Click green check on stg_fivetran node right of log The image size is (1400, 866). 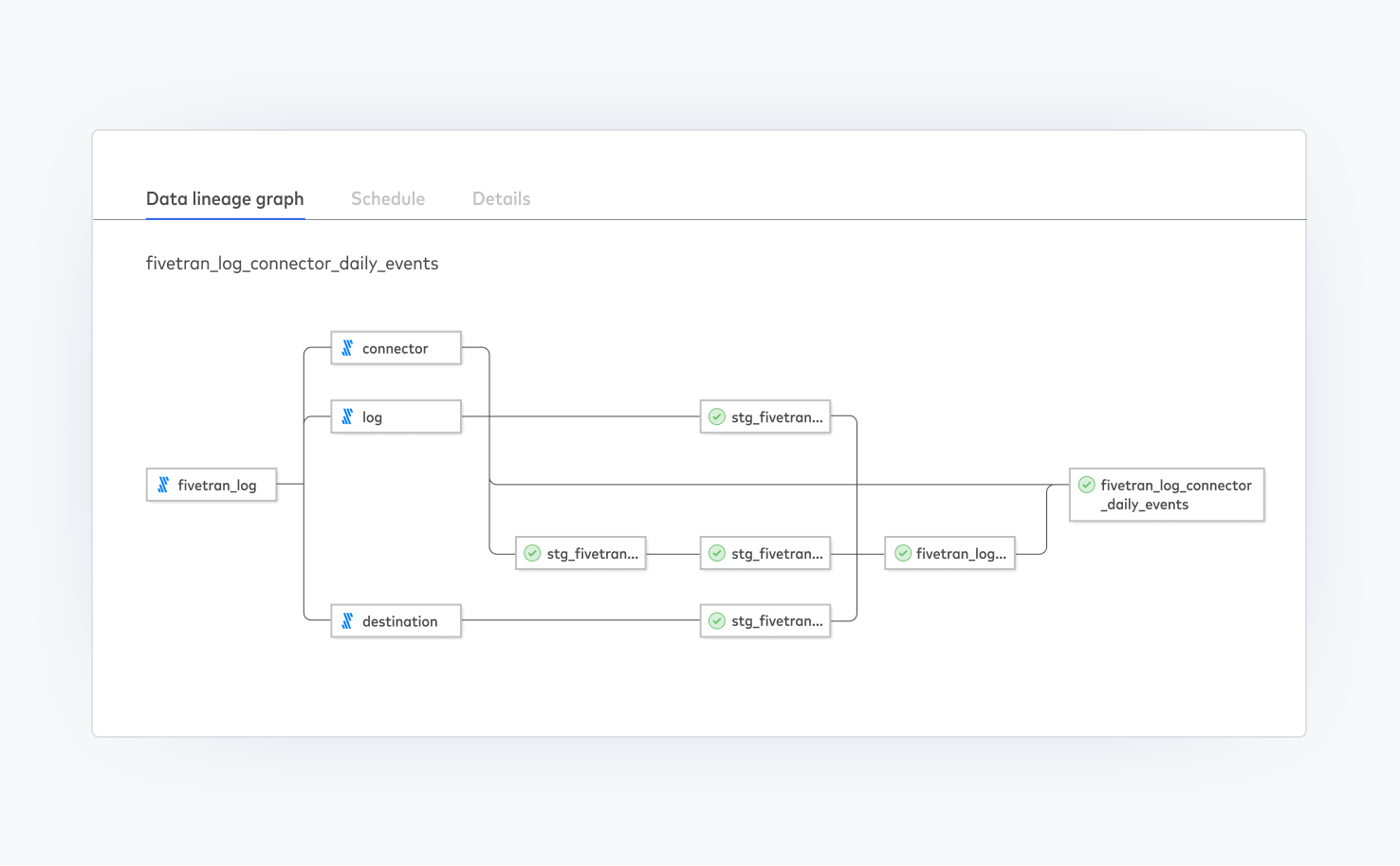717,416
